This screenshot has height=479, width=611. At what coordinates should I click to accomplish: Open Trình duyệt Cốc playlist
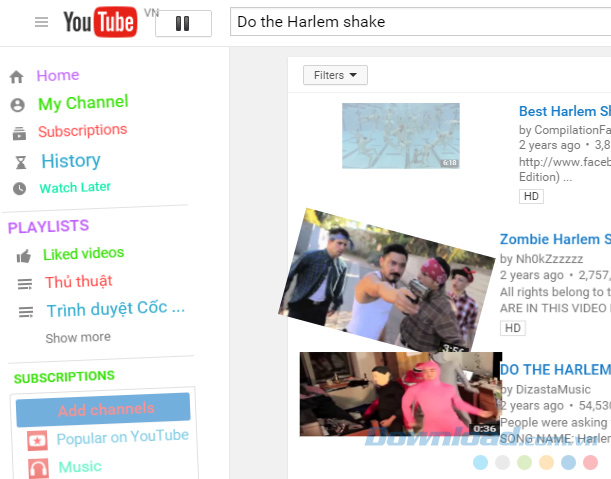tap(116, 309)
